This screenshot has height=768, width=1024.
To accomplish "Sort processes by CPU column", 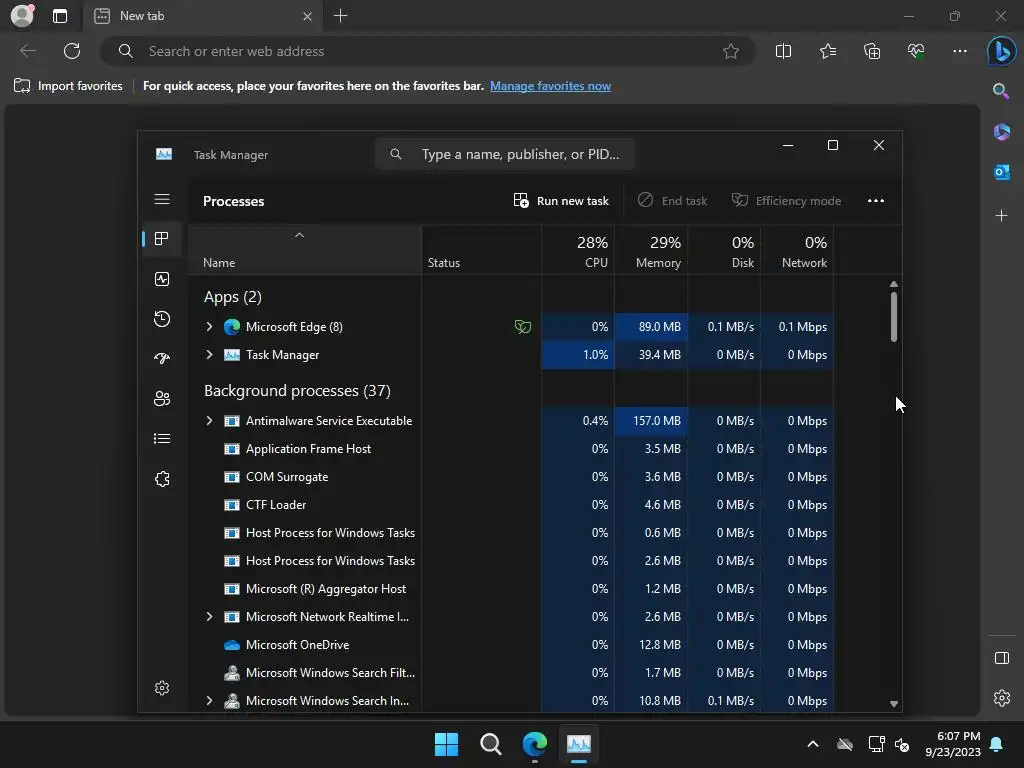I will (x=578, y=250).
